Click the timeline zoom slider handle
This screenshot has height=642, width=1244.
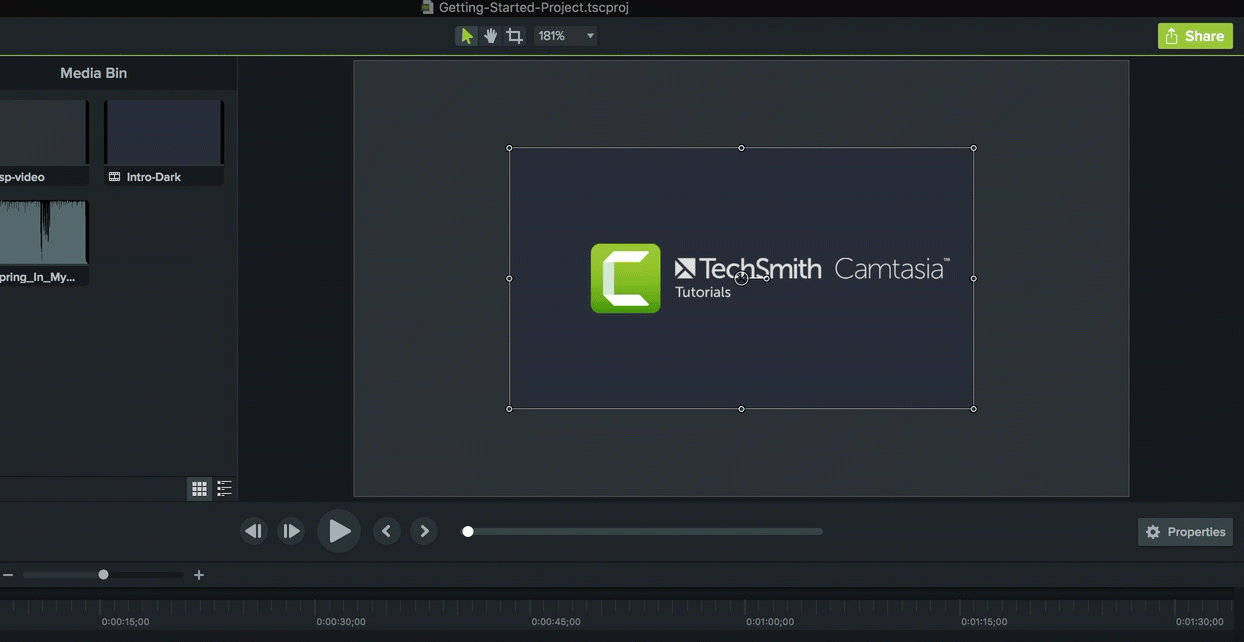tap(103, 575)
